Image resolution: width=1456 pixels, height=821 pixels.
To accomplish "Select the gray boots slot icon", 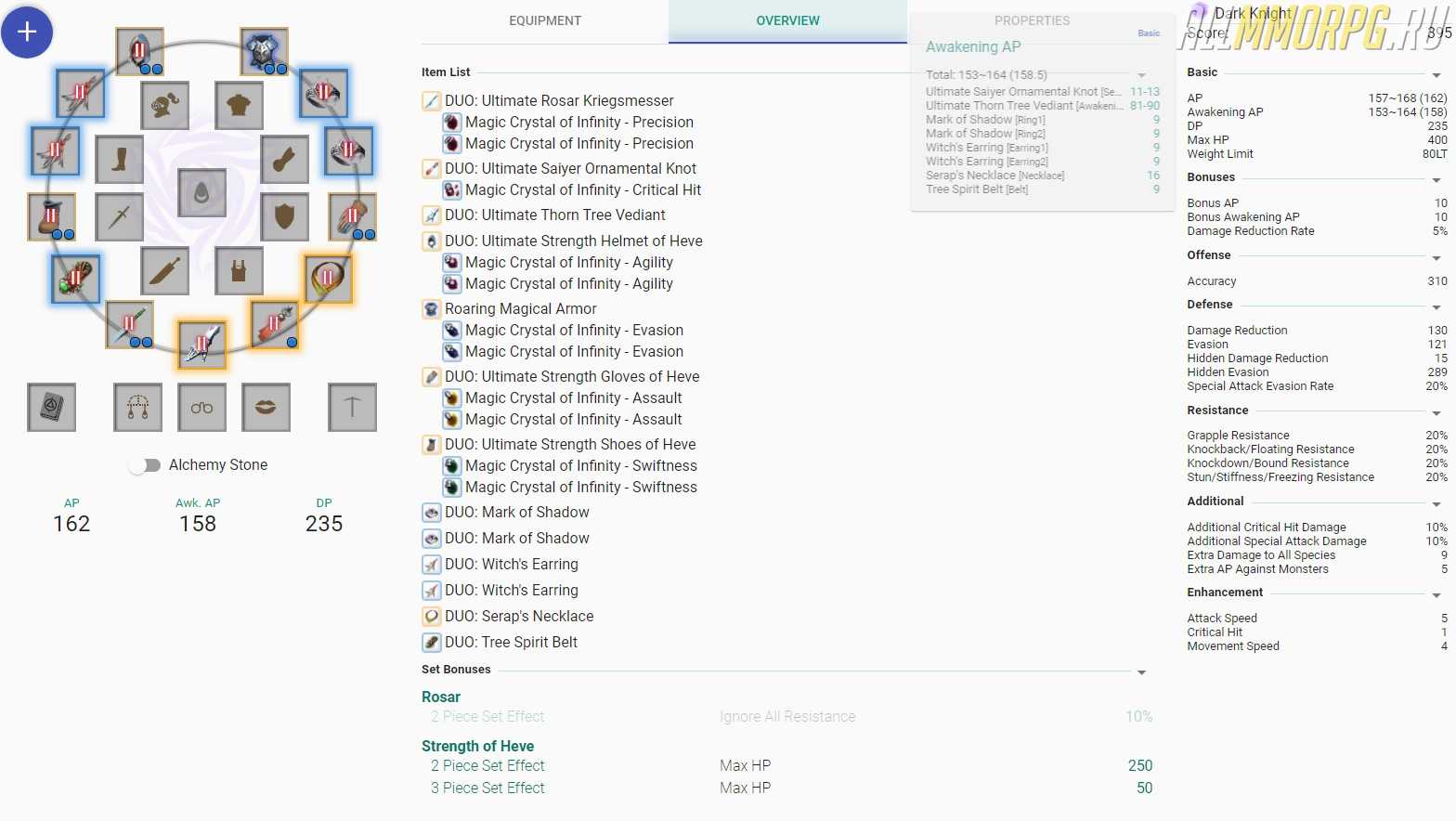I will 120,159.
